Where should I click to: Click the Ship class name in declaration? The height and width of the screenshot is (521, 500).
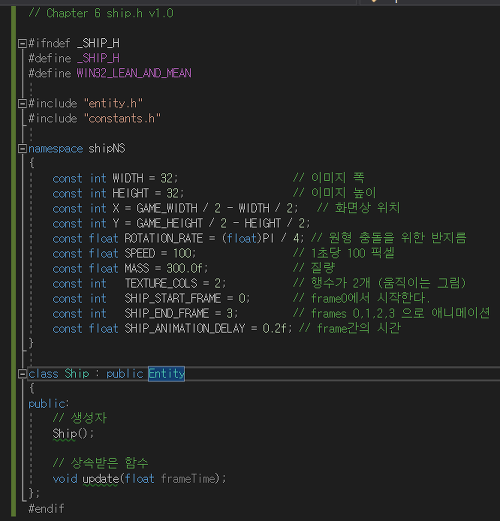(77, 374)
